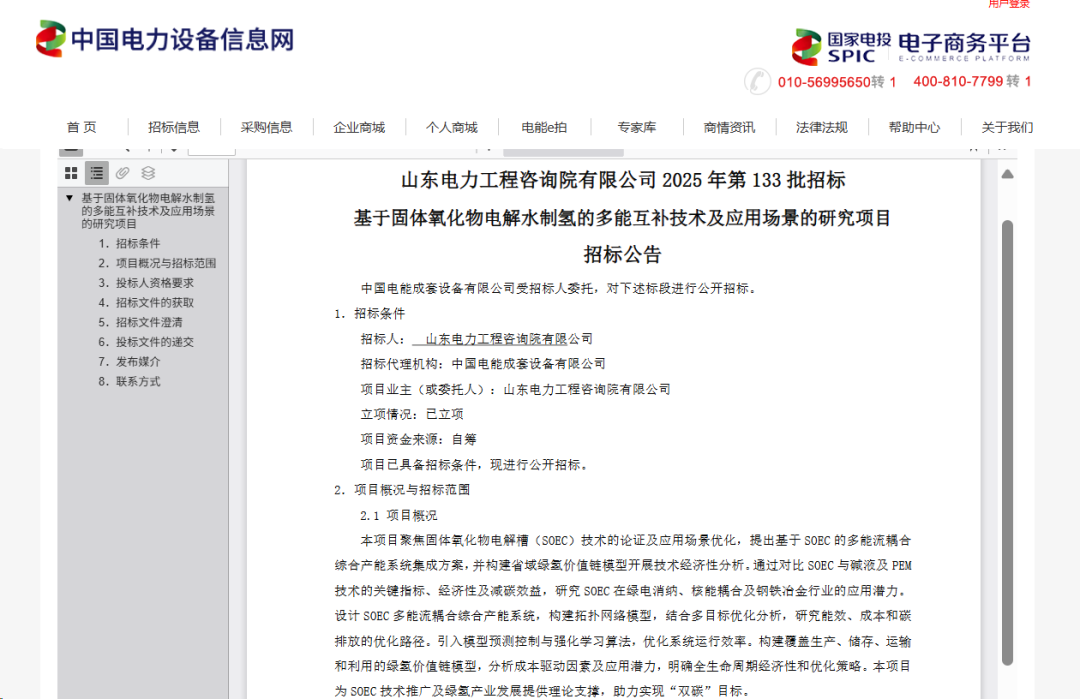The height and width of the screenshot is (699, 1080).
Task: Open 帮助中心 navigation item
Action: tap(914, 127)
